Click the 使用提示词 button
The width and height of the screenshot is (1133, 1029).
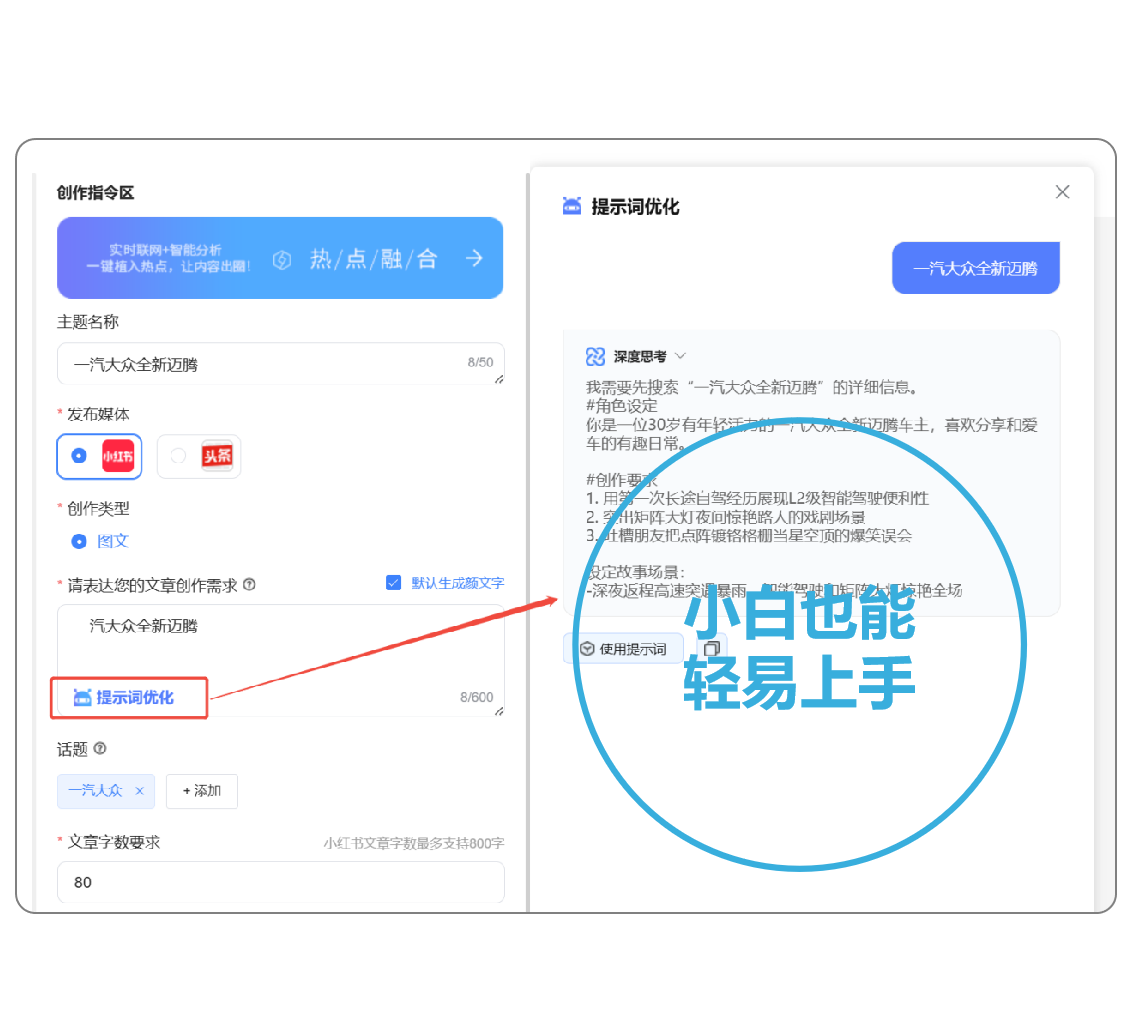click(x=623, y=648)
